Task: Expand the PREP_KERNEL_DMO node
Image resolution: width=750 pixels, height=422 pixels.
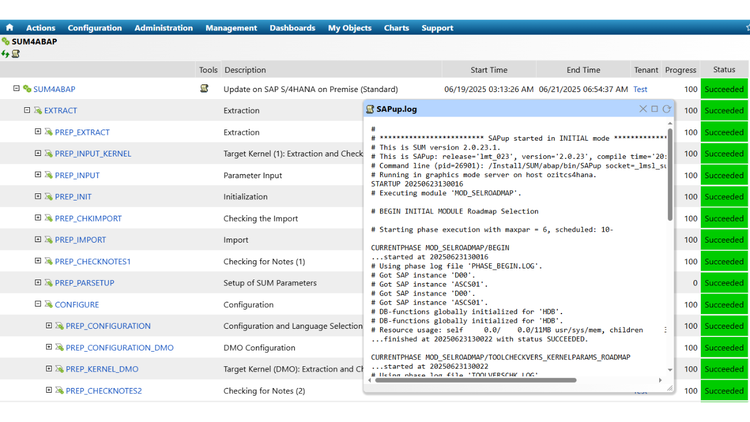Action: [49, 368]
